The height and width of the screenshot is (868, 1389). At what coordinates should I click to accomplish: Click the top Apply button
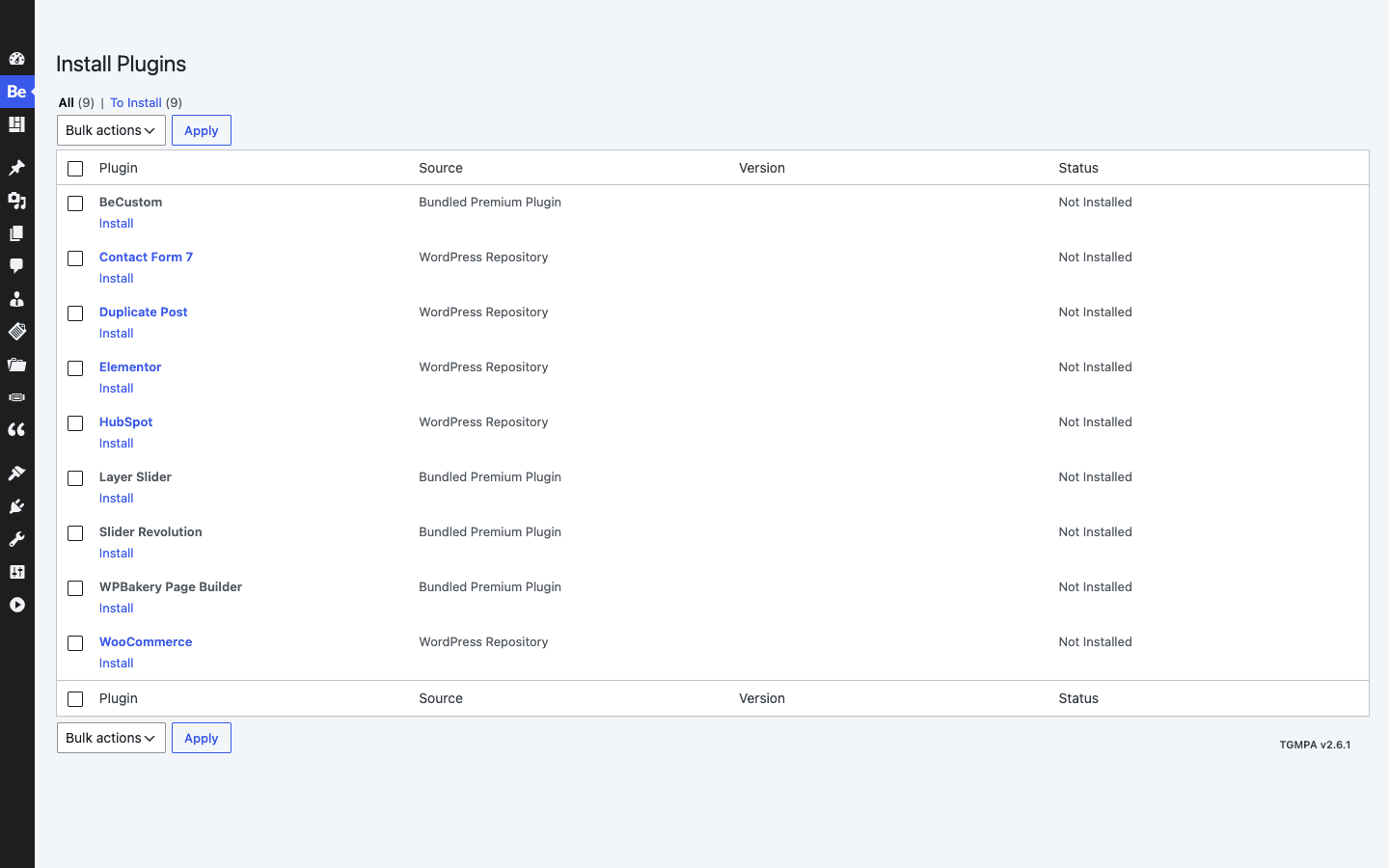point(202,130)
